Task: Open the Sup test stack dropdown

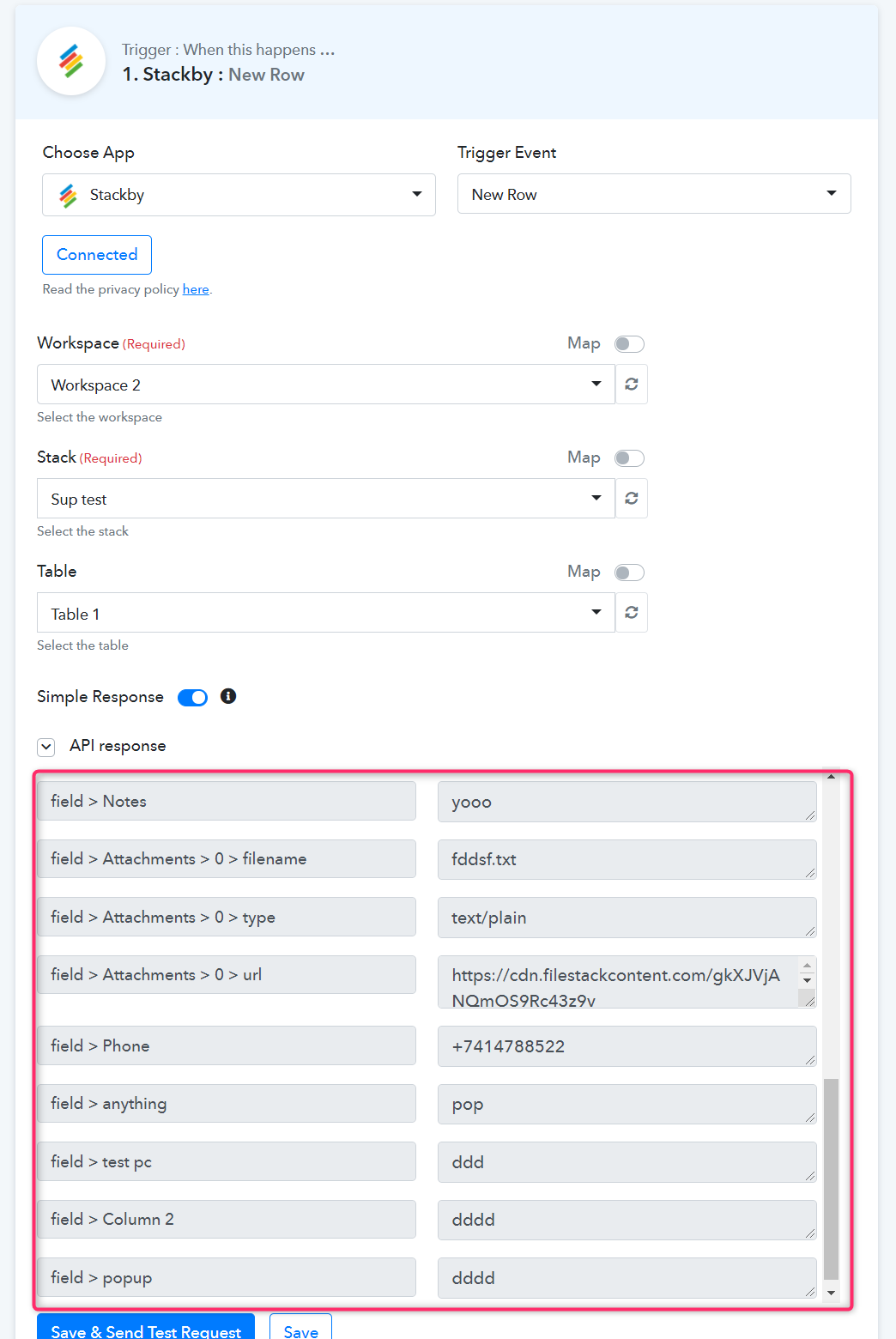Action: (x=326, y=498)
